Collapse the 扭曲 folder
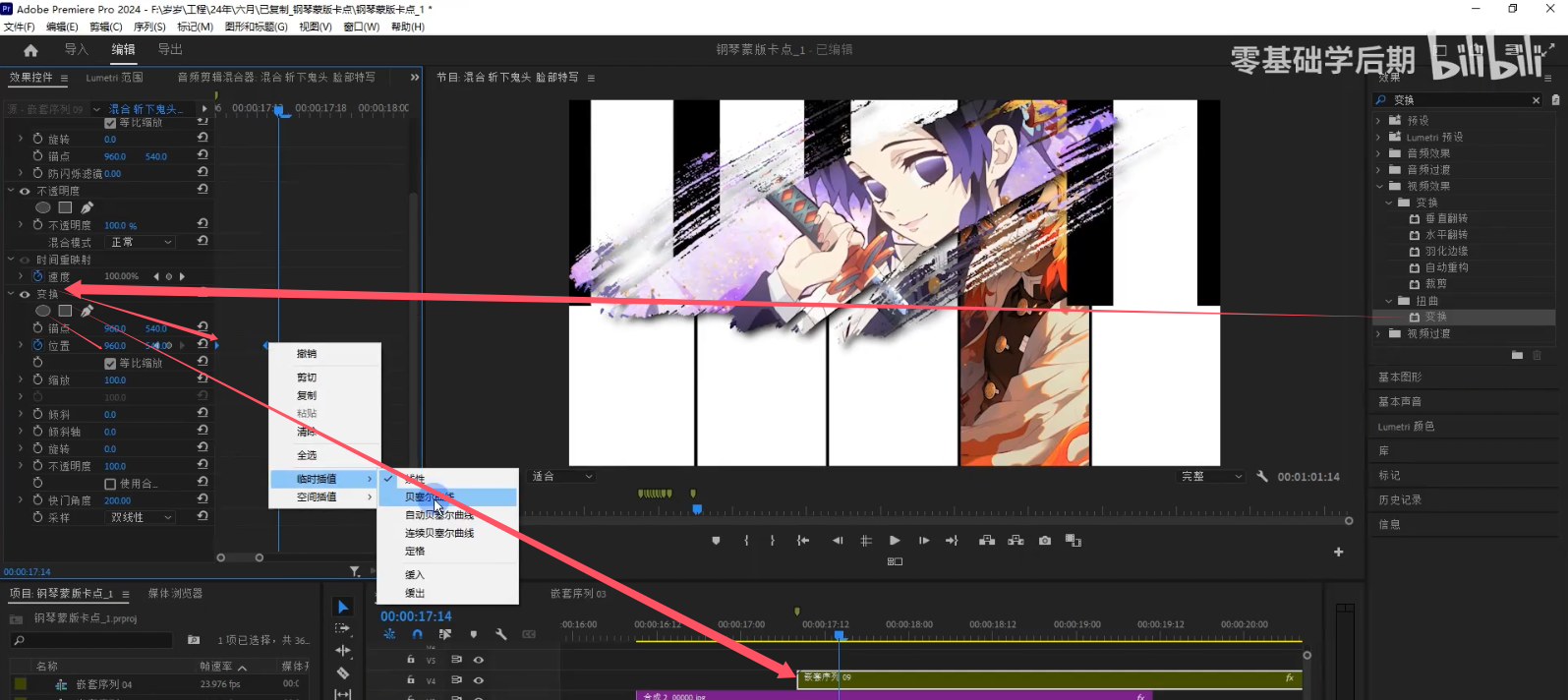Image resolution: width=1568 pixels, height=700 pixels. tap(1388, 301)
